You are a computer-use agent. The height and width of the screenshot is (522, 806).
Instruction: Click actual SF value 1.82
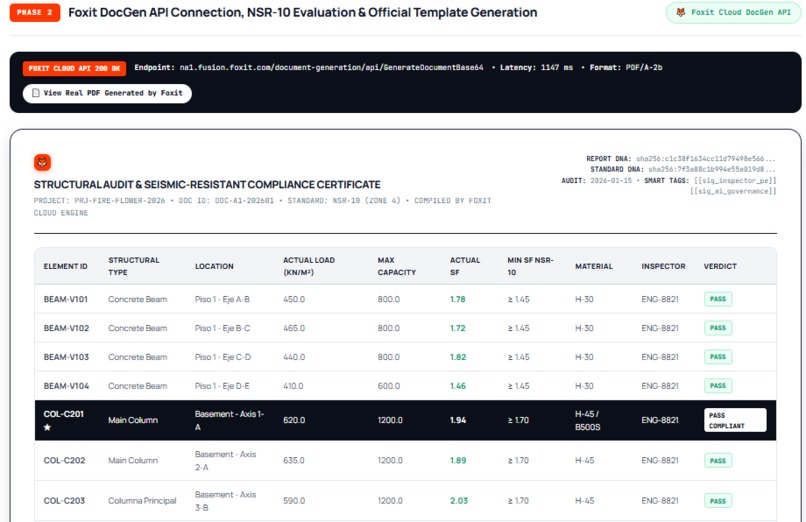point(458,357)
